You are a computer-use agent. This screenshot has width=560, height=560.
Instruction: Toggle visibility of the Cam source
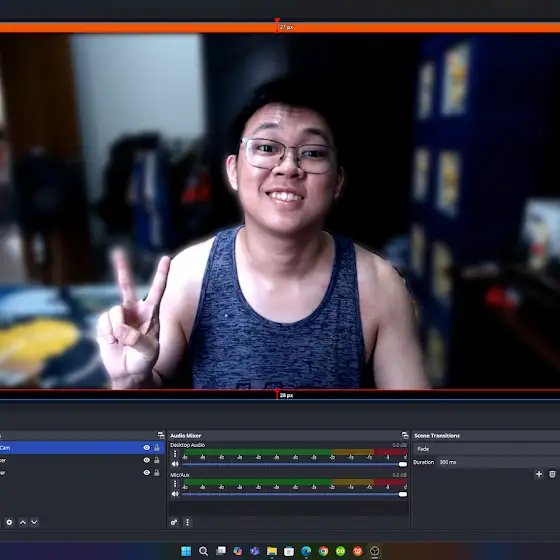[146, 448]
